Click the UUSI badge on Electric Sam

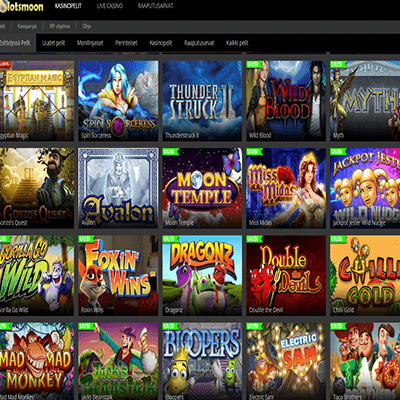[x=254, y=326]
